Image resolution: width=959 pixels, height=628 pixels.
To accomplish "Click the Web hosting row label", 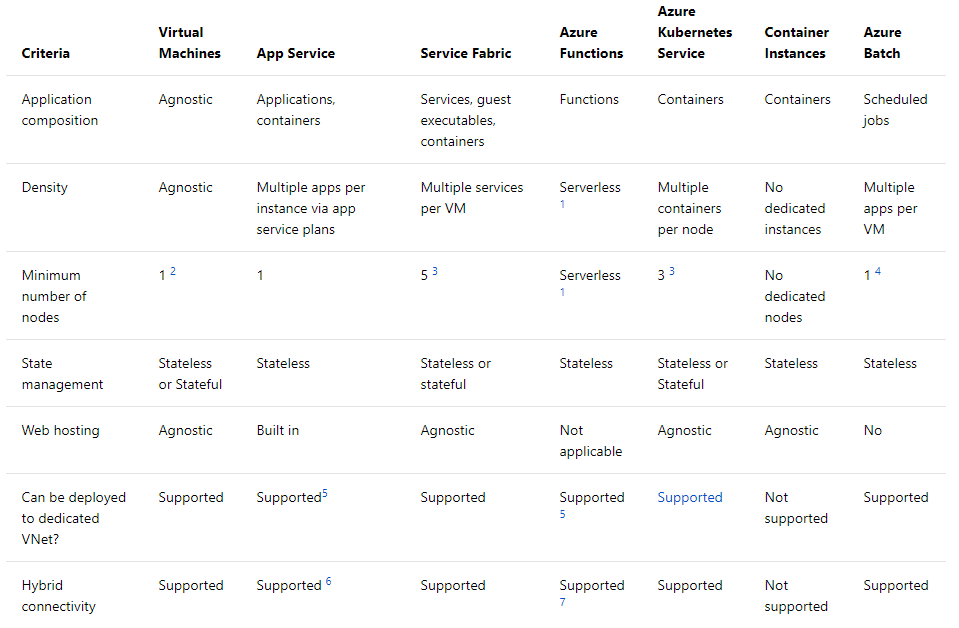I will click(x=61, y=430).
